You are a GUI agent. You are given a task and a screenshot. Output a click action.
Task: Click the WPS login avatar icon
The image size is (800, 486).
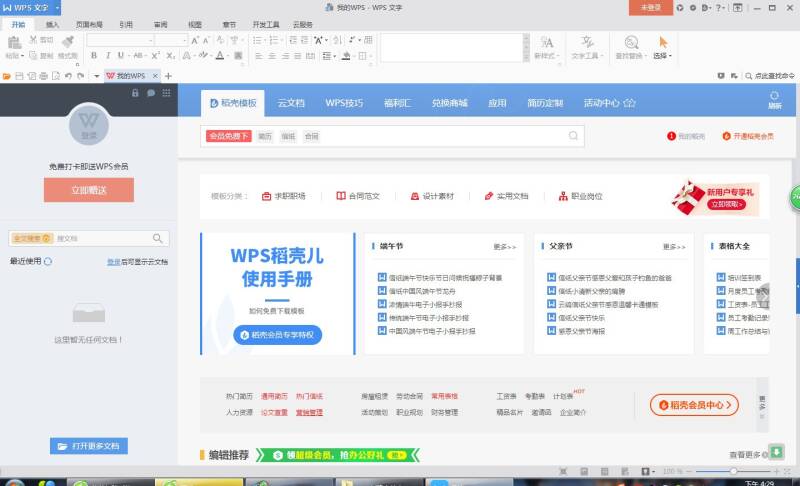point(89,124)
